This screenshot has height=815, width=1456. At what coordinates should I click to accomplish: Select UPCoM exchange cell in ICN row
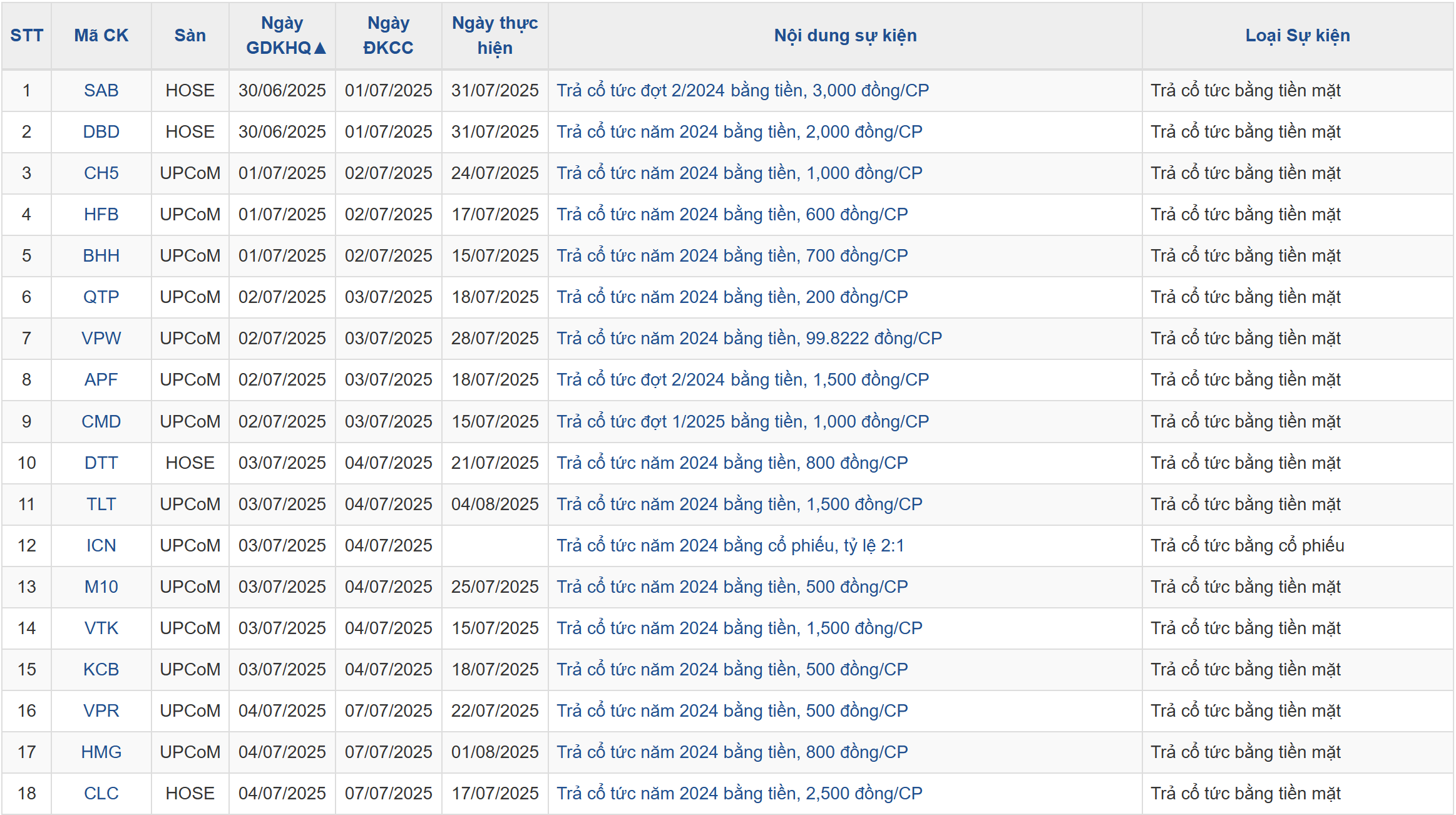[x=190, y=546]
